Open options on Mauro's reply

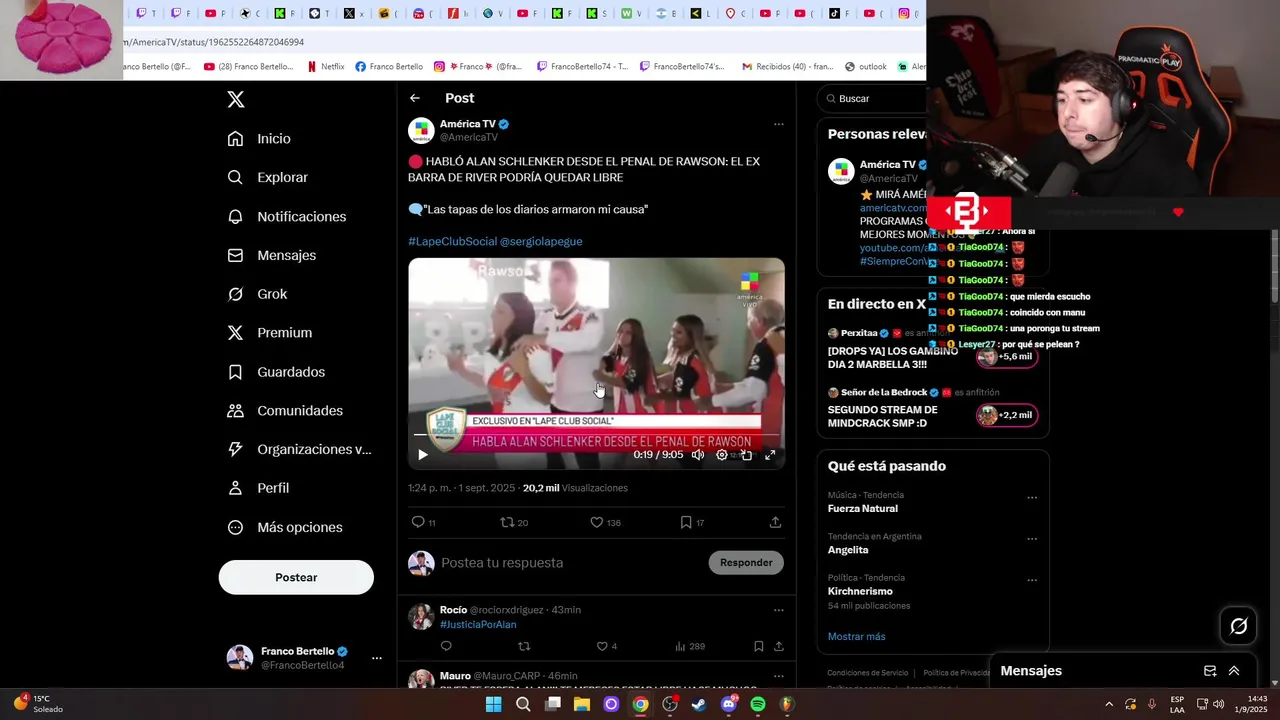(779, 676)
